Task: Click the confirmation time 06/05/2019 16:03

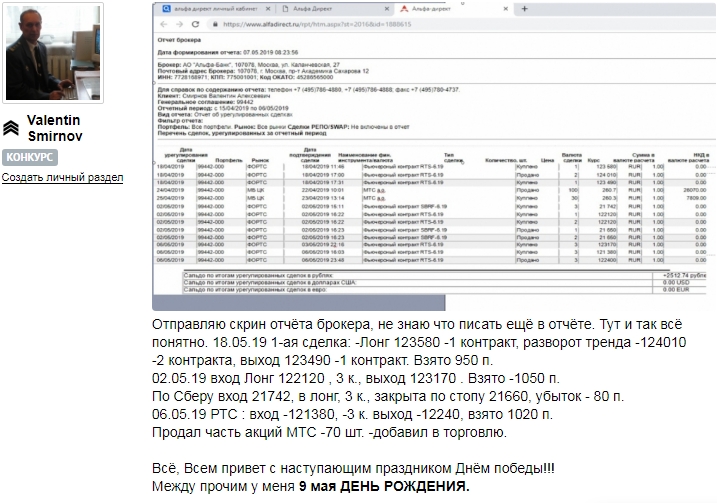Action: click(323, 252)
